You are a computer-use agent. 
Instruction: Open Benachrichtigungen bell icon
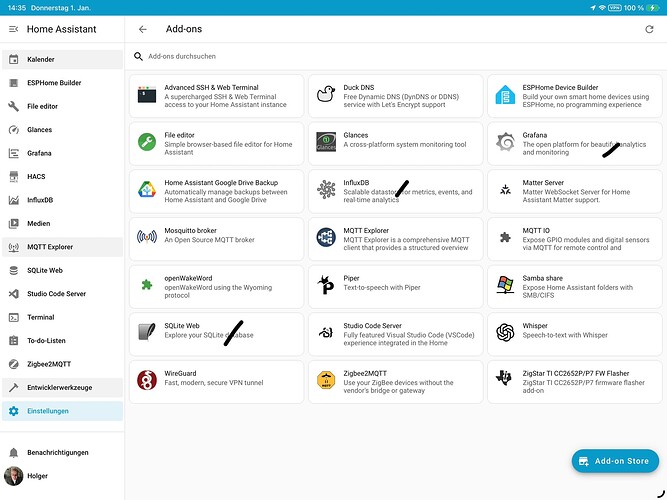pyautogui.click(x=14, y=452)
